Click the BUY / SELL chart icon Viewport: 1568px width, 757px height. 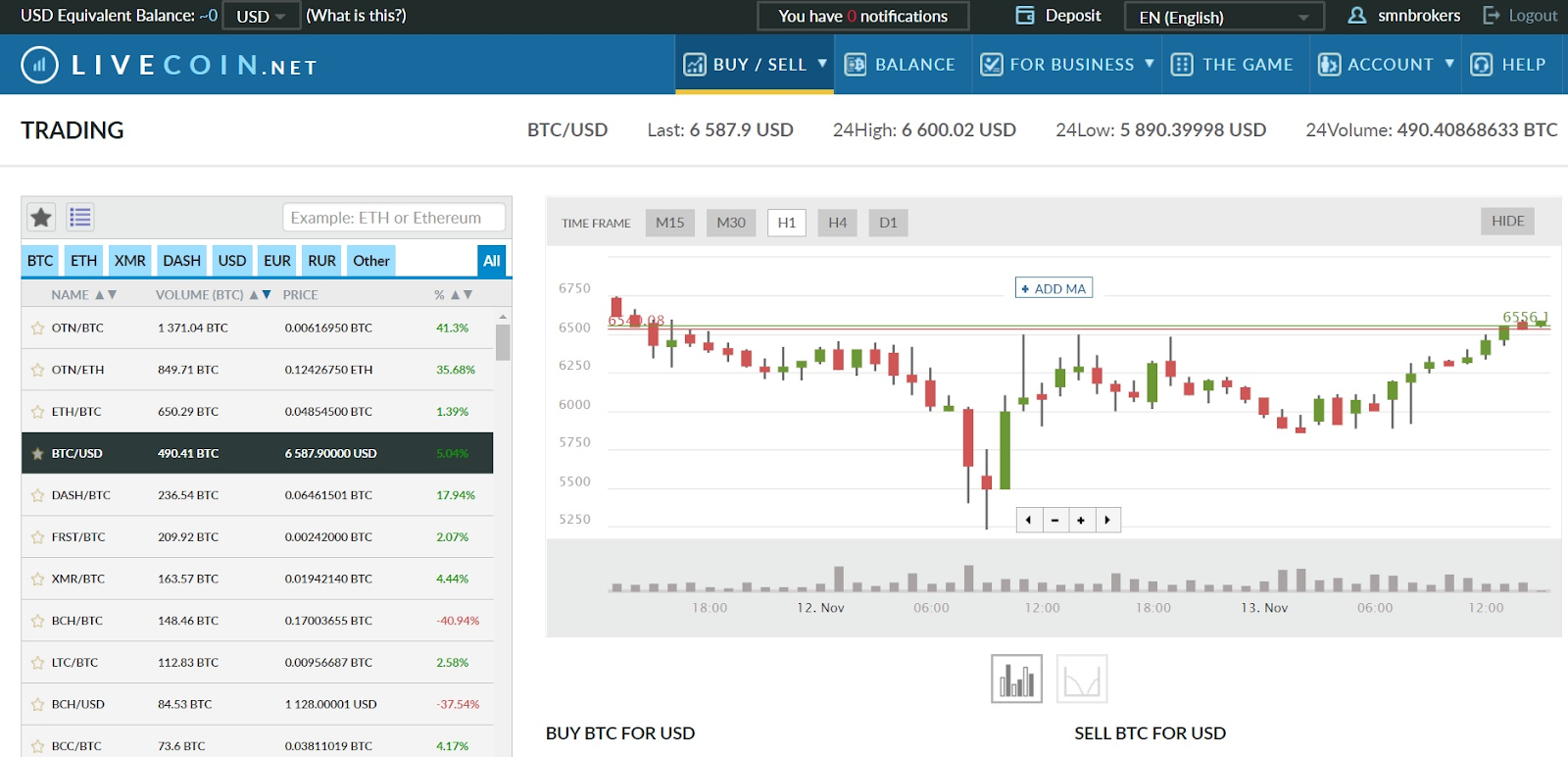click(x=695, y=65)
